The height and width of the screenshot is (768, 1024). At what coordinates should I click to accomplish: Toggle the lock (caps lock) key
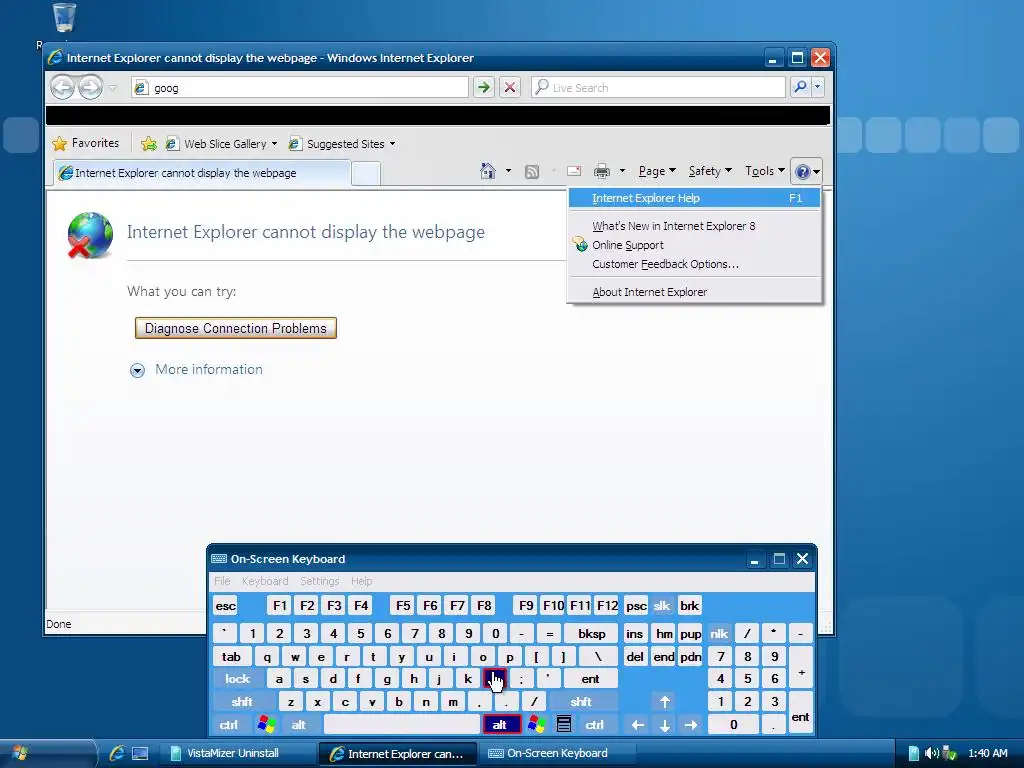[238, 679]
